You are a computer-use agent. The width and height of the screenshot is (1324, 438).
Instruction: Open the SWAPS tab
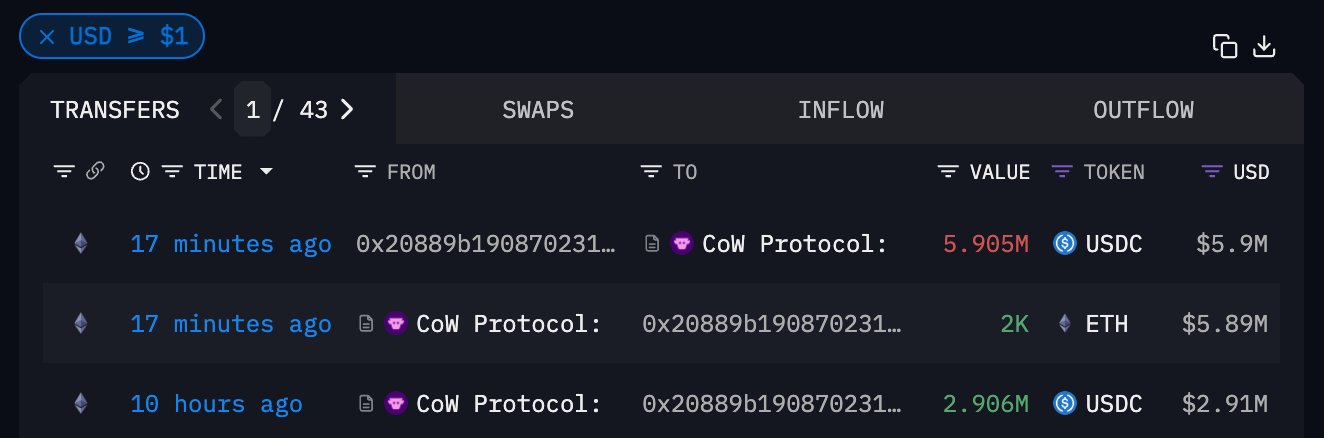[538, 110]
